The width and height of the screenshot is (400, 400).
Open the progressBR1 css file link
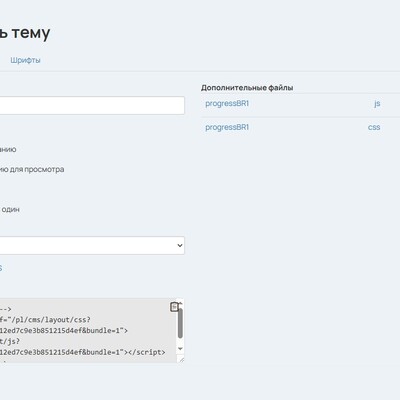(227, 127)
